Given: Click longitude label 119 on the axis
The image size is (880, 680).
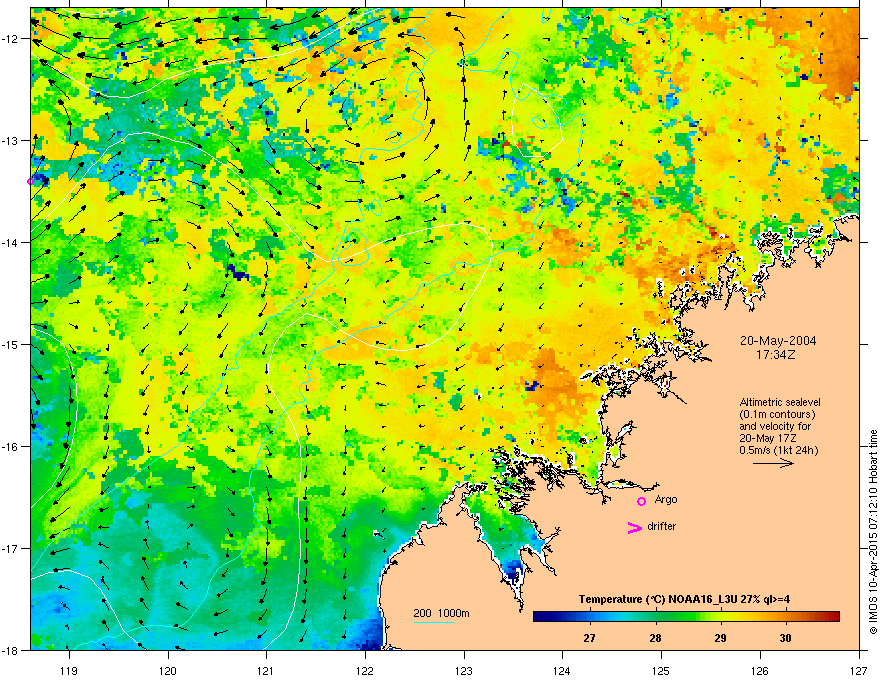Looking at the screenshot, I should pos(69,670).
